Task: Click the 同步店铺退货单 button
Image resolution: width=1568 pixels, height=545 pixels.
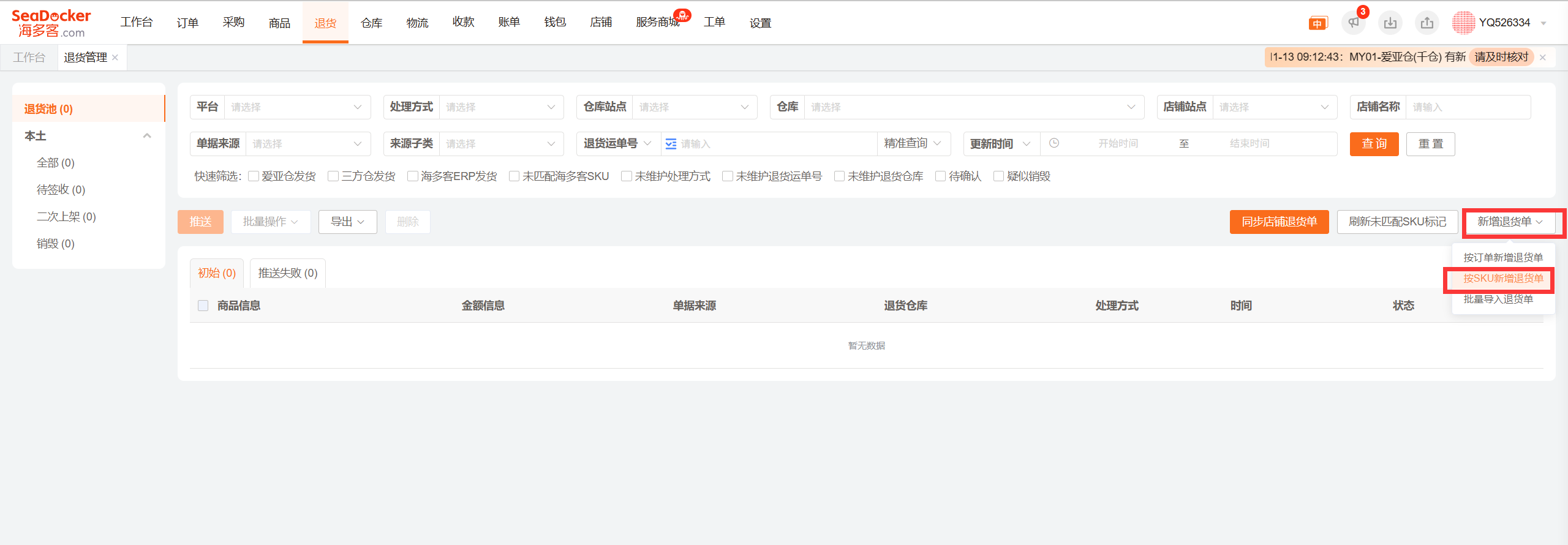Action: pyautogui.click(x=1279, y=222)
